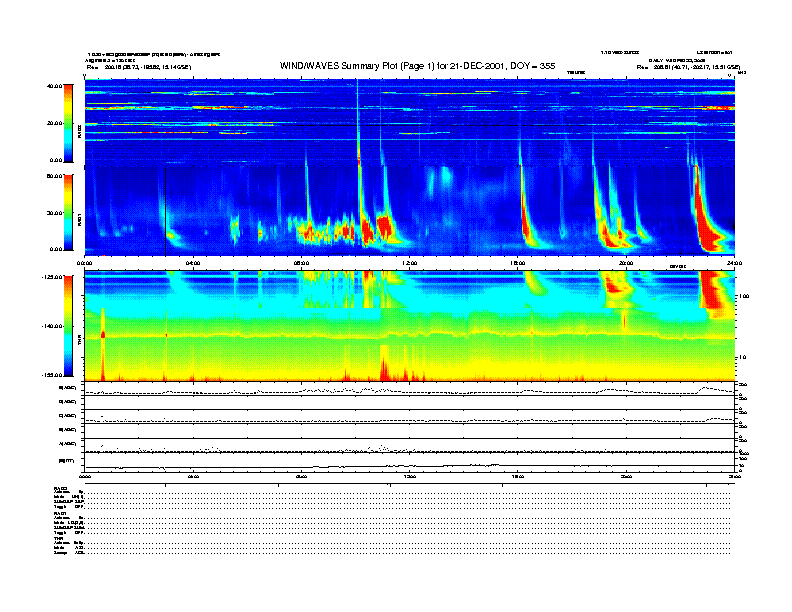Select the tall spike near 10:00 spanning RAD2
Image resolution: width=792 pixels, height=612 pixels.
pos(358,121)
